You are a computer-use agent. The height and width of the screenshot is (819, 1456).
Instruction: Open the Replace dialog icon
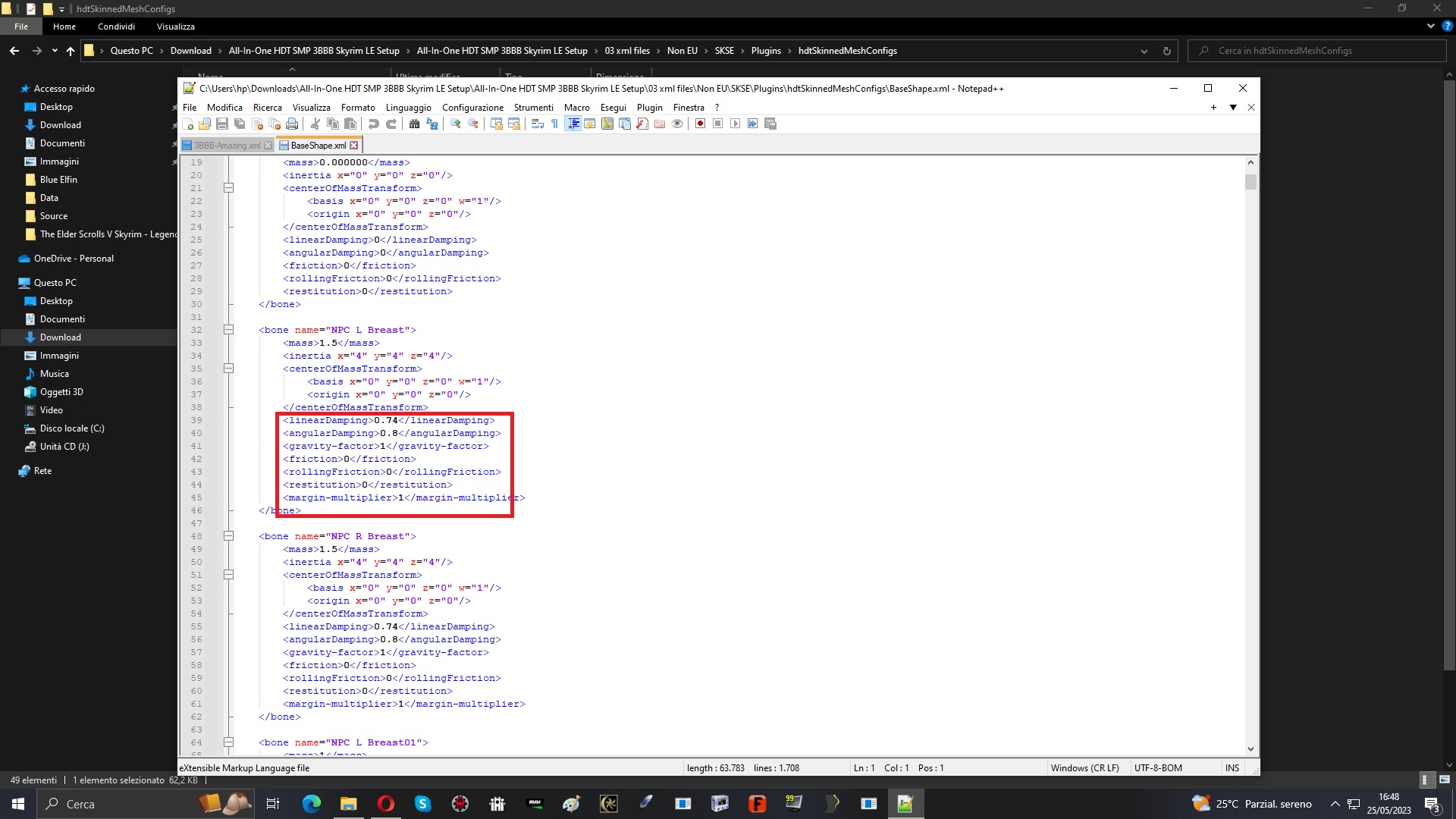pos(432,124)
